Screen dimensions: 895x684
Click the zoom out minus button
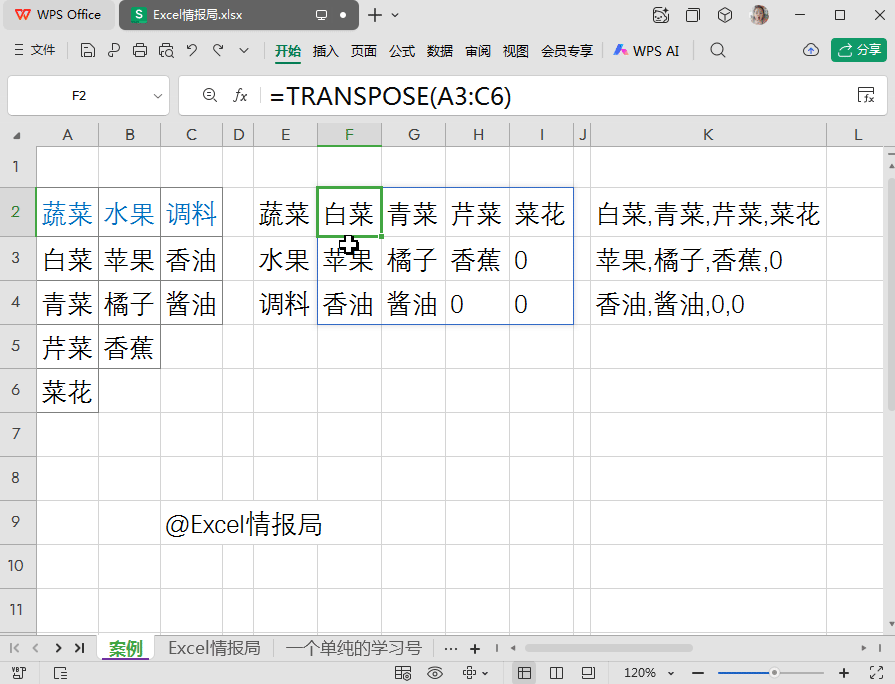click(x=698, y=673)
